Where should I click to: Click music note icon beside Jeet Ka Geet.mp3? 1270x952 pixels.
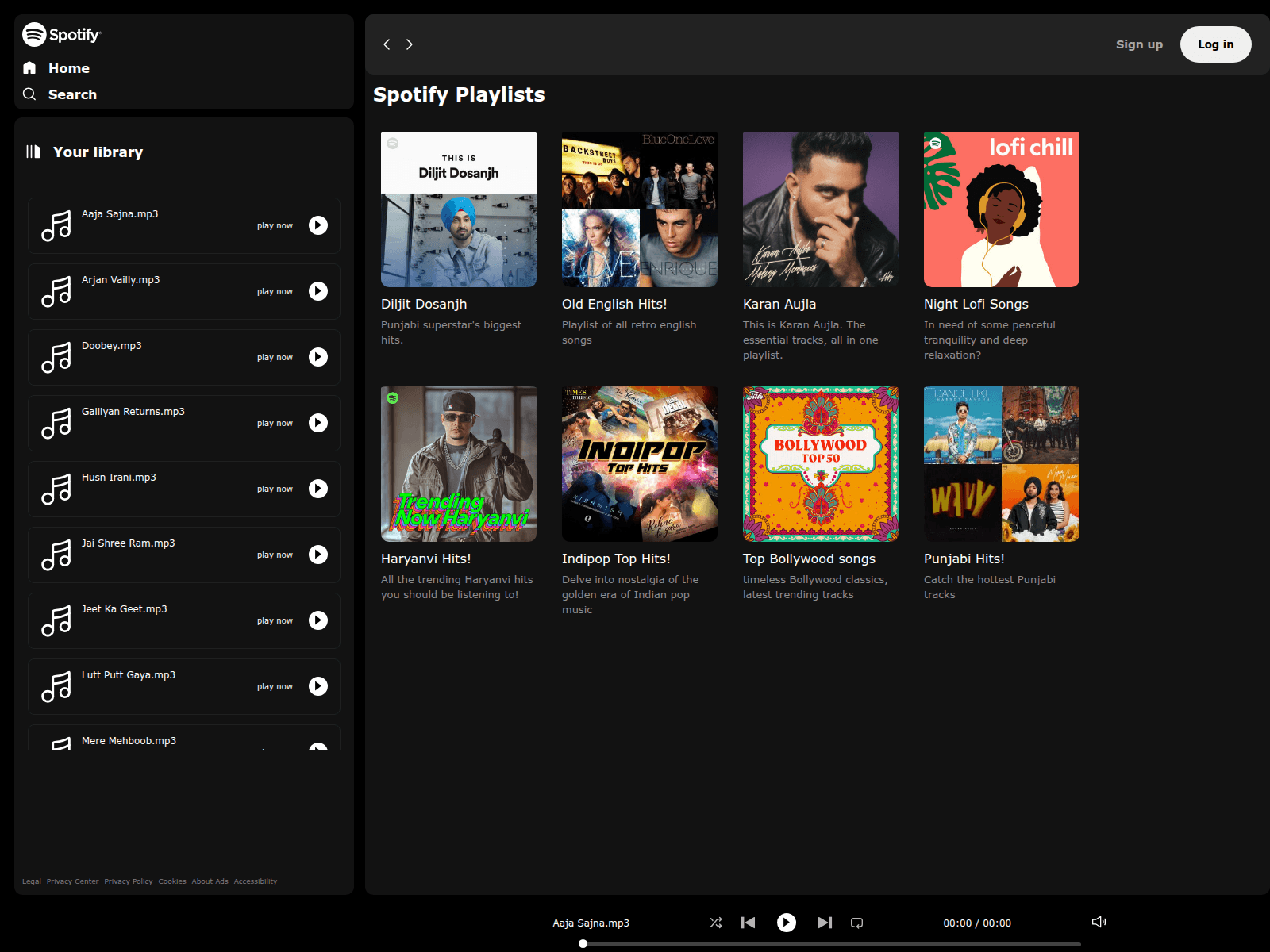[56, 621]
